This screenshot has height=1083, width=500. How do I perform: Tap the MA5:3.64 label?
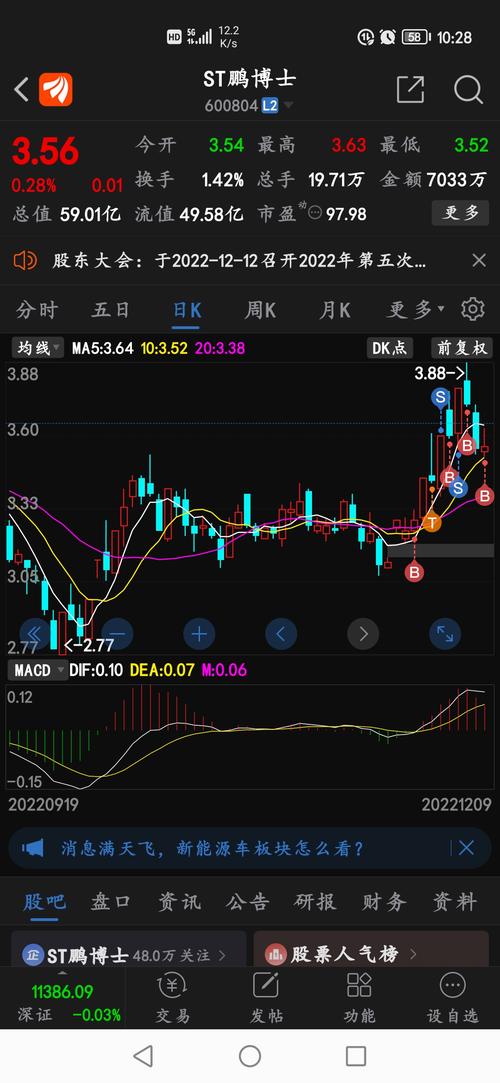(x=102, y=348)
